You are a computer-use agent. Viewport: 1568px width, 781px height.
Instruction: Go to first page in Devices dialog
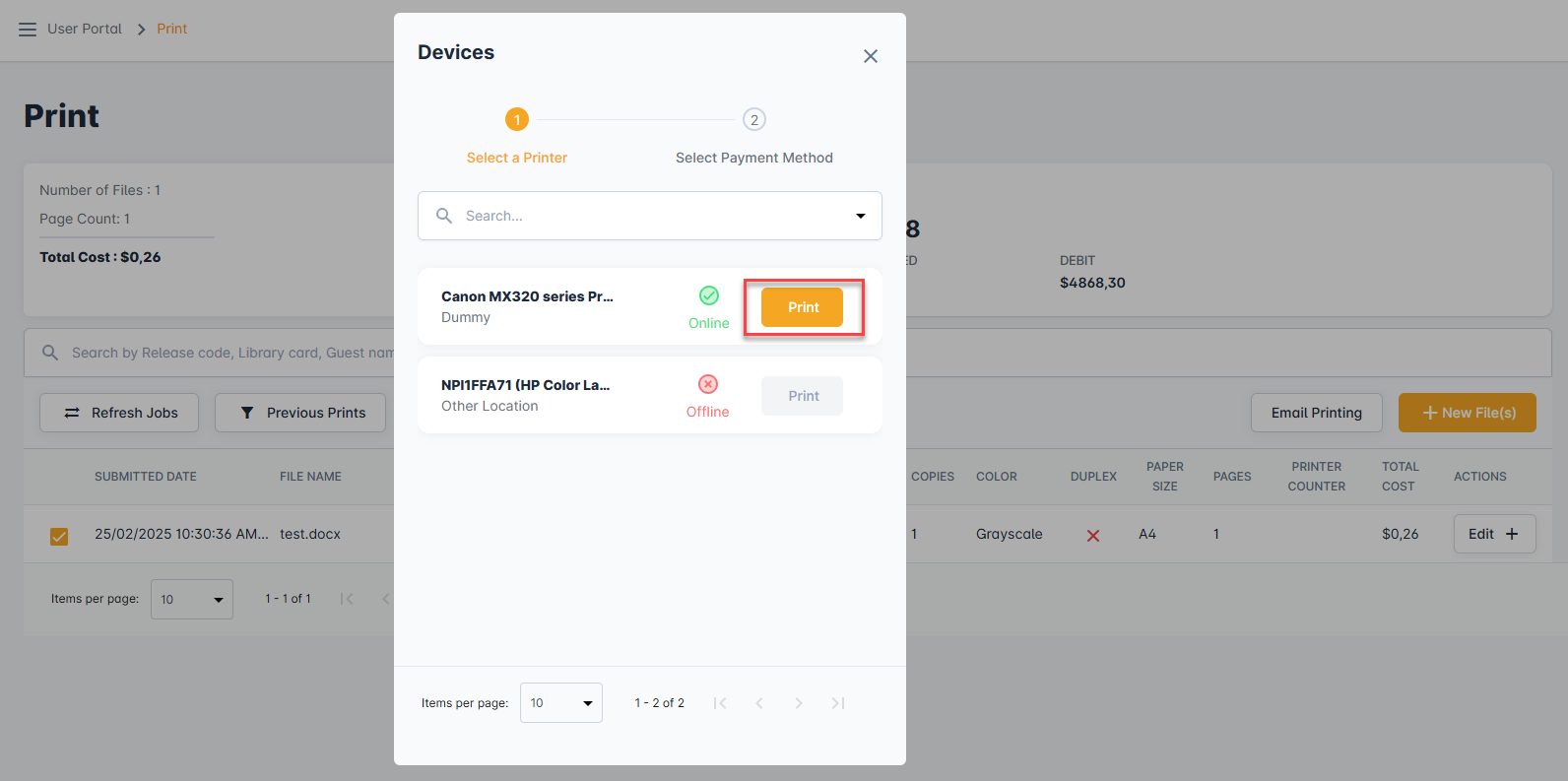[720, 703]
